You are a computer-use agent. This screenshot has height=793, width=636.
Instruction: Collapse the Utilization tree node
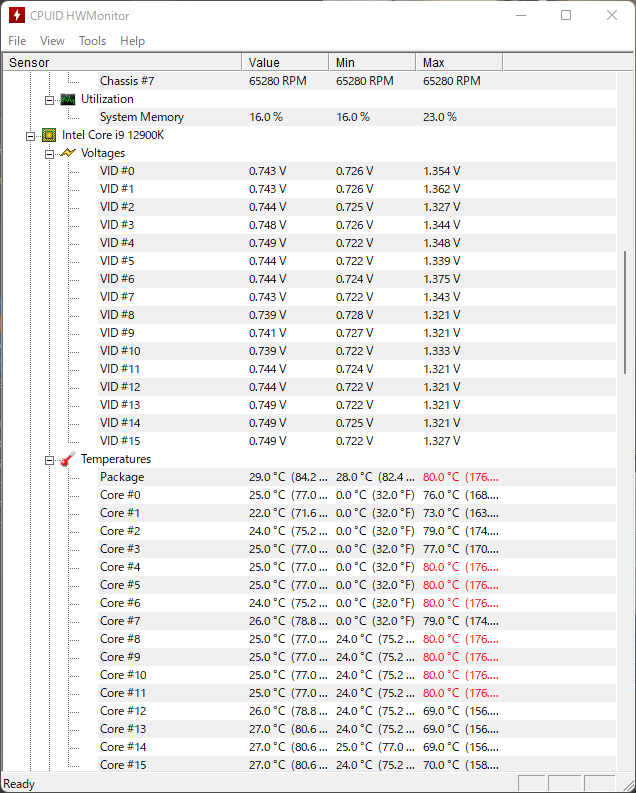pos(49,99)
